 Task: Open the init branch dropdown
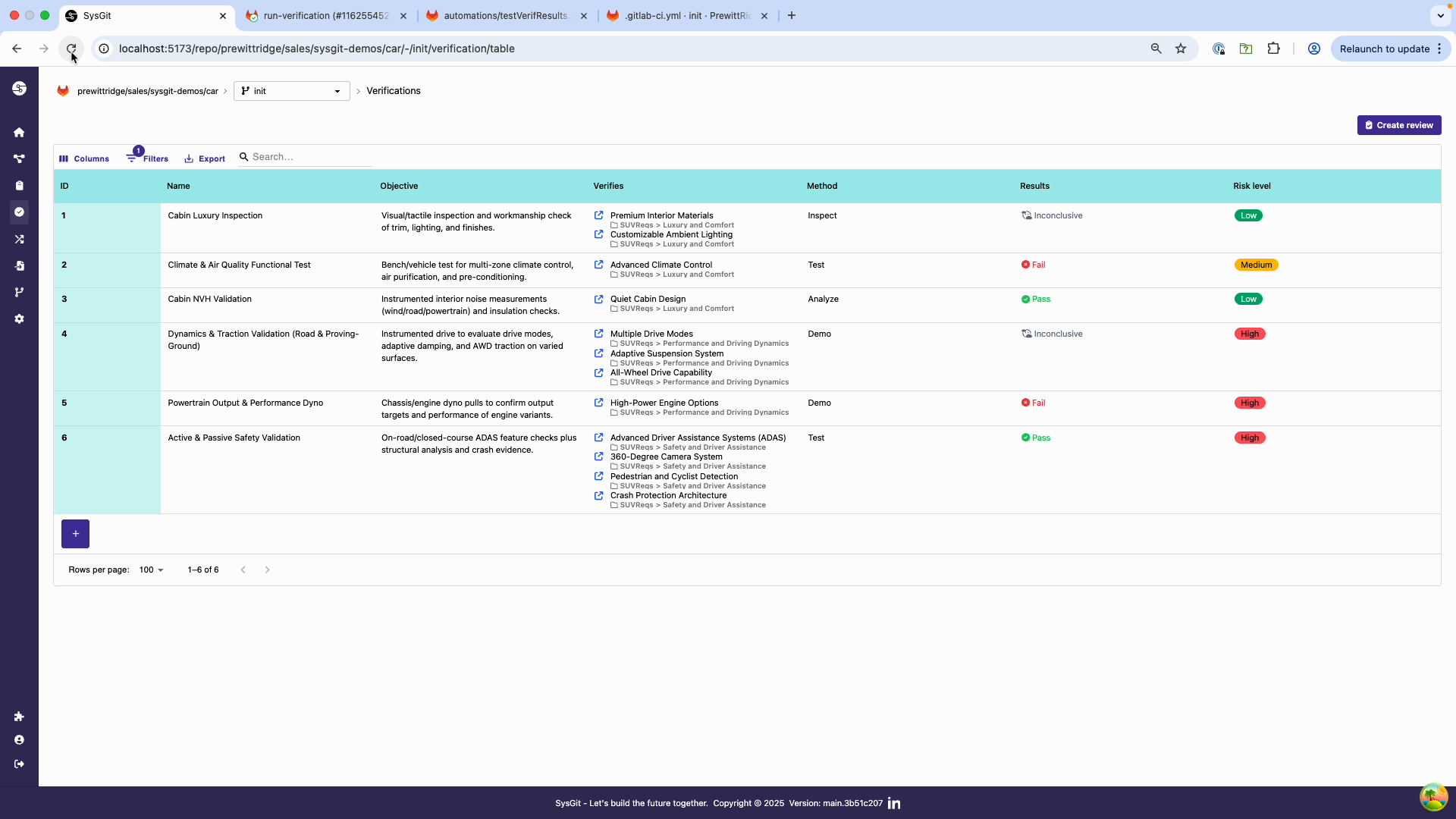(291, 90)
